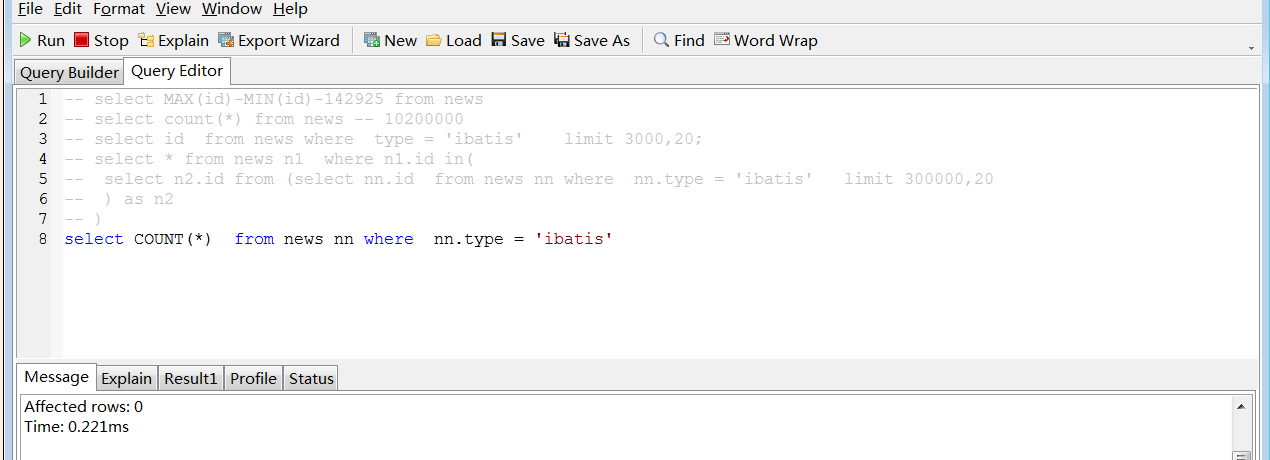View the Status tab
The width and height of the screenshot is (1270, 460).
[311, 378]
